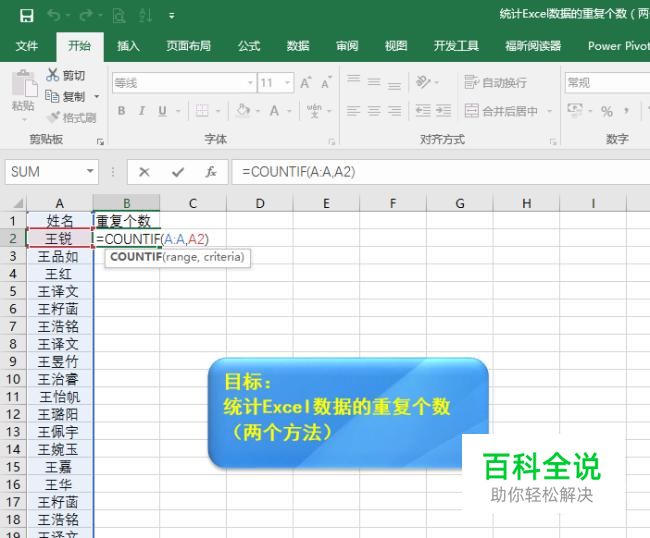Viewport: 650px width, 538px height.
Task: Click the COUNTIF function tooltip link
Action: [x=136, y=257]
